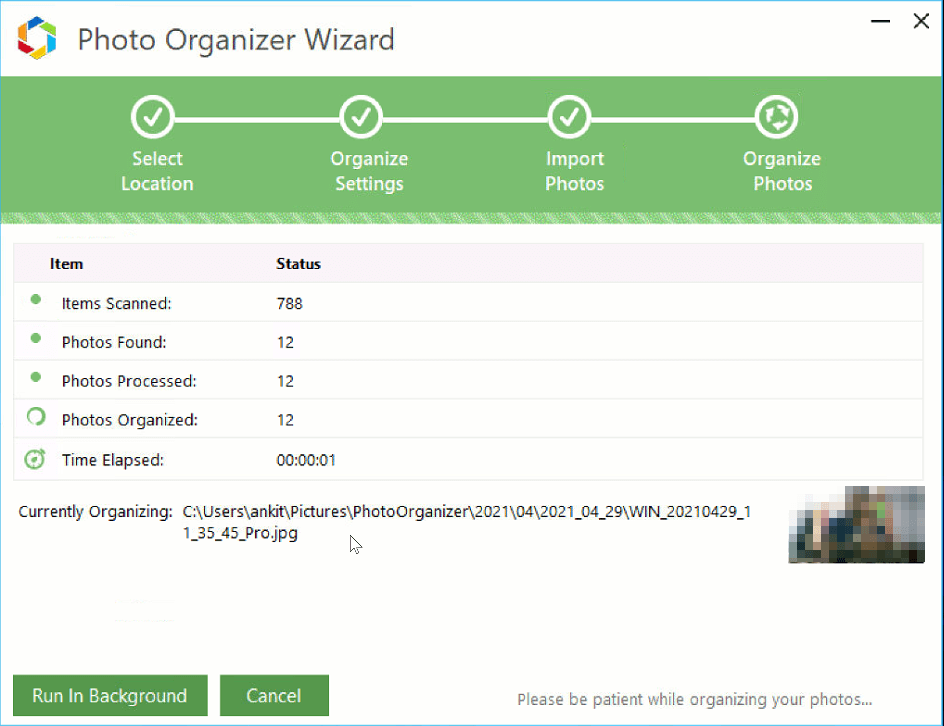Select the Item column header

click(66, 264)
